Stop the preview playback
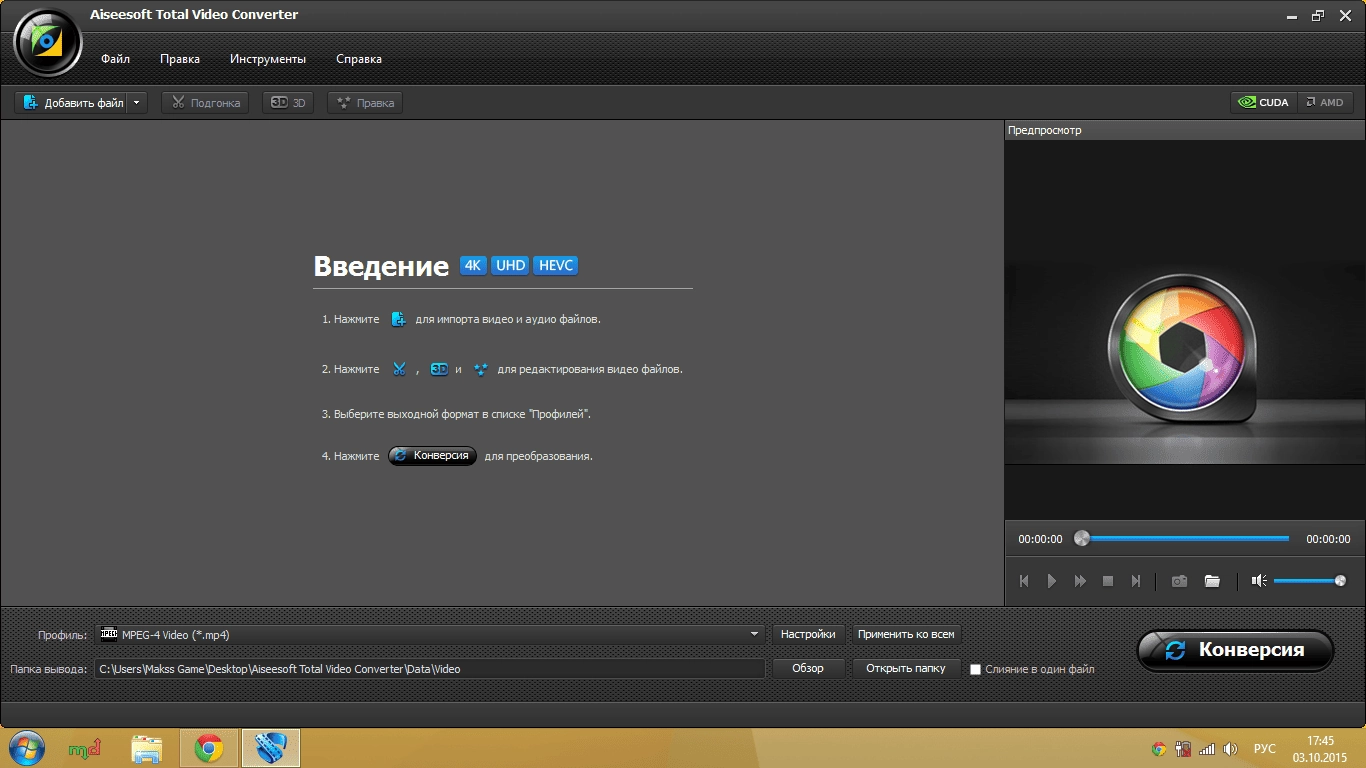 click(1108, 581)
